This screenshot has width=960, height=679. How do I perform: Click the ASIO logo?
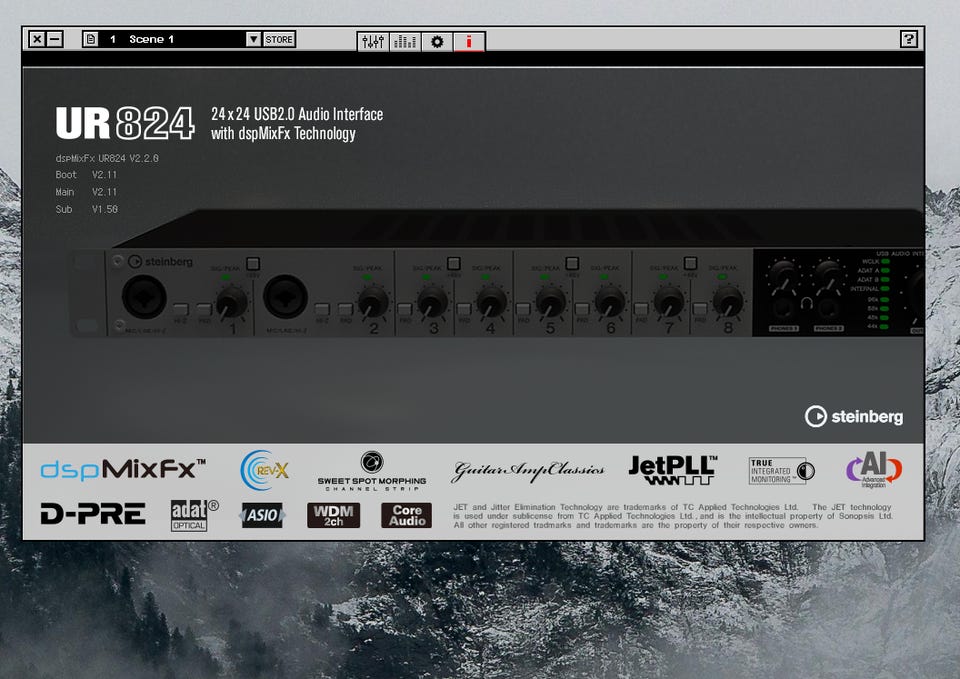pos(262,515)
